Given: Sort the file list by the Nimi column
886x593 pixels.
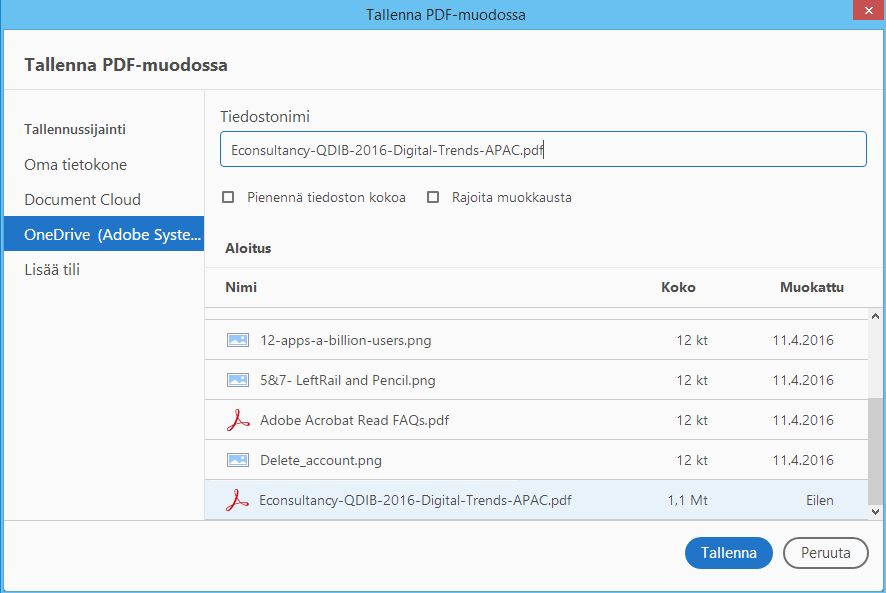Looking at the screenshot, I should [241, 287].
